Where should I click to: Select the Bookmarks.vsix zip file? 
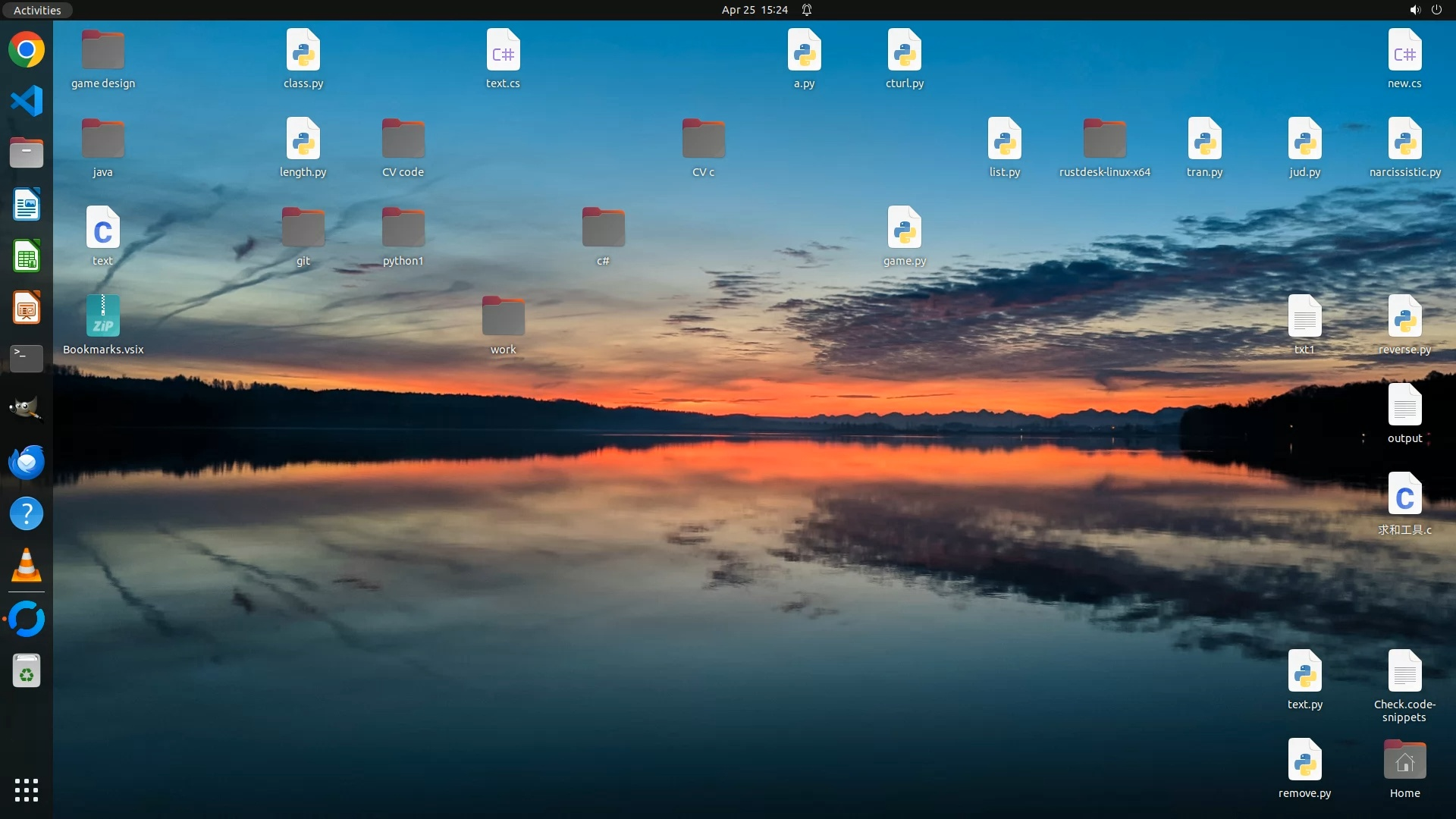[x=103, y=316]
